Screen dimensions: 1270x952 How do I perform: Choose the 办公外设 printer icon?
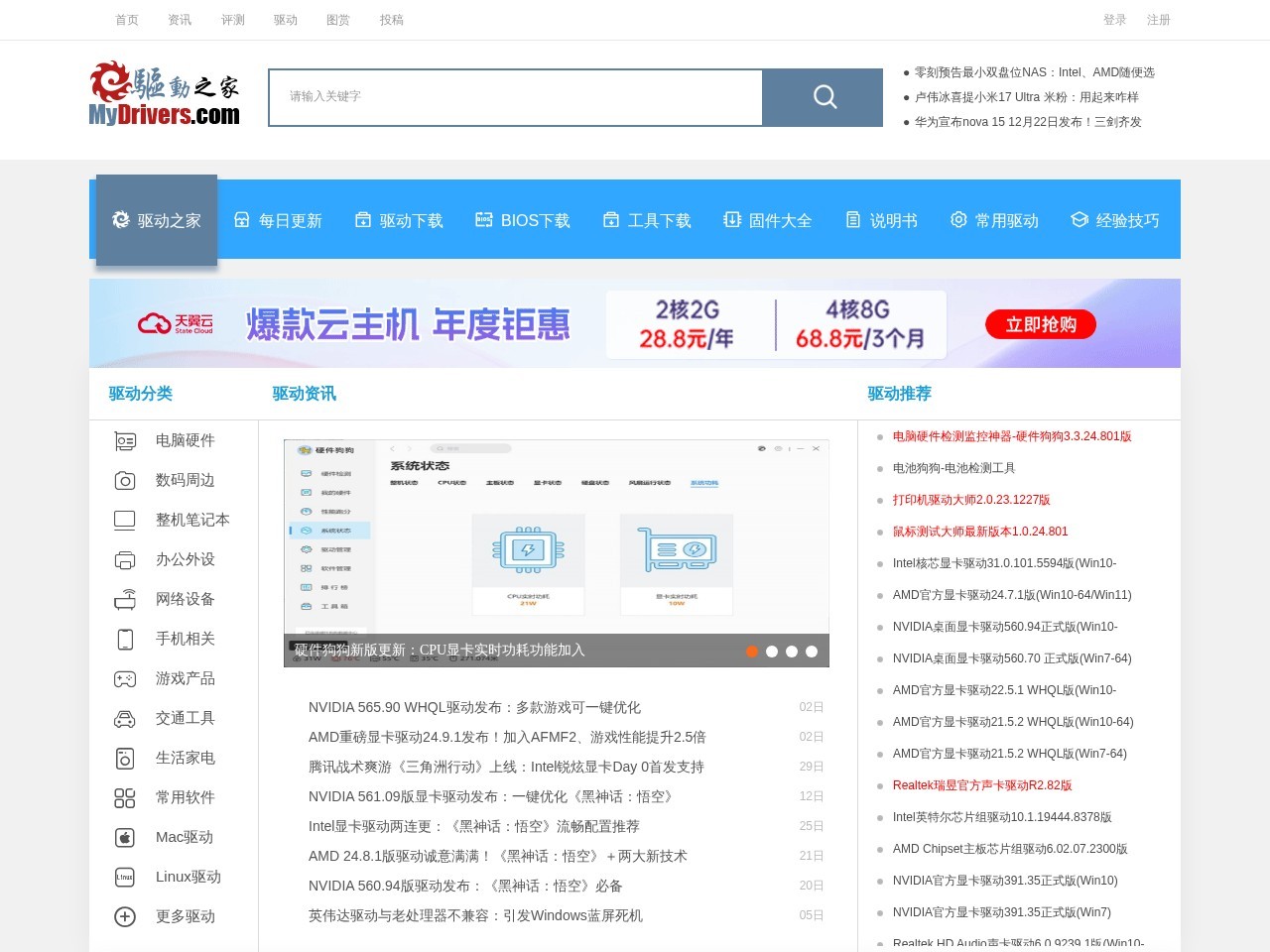tap(125, 560)
